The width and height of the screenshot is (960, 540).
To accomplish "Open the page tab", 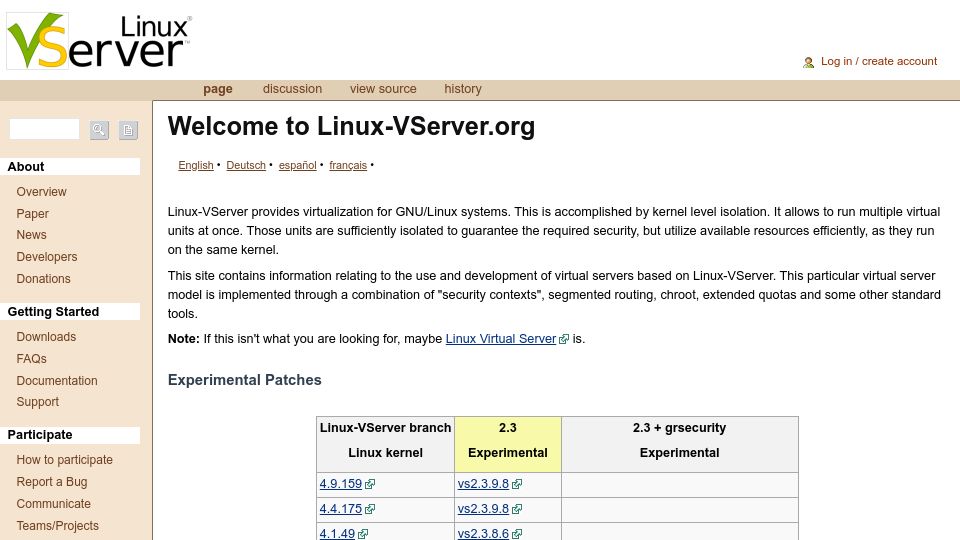I will point(218,89).
